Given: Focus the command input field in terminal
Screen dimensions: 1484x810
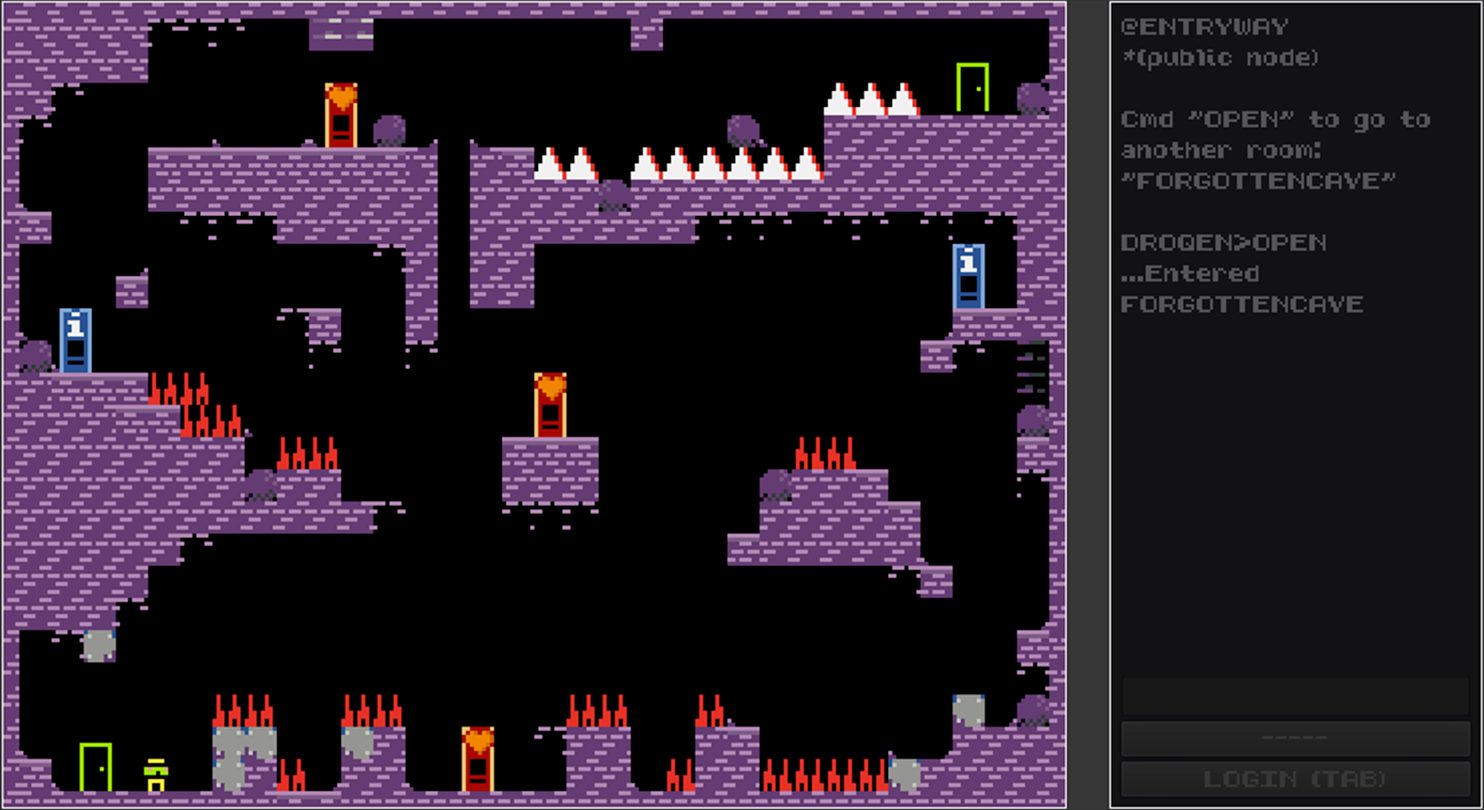Looking at the screenshot, I should pyautogui.click(x=1295, y=696).
